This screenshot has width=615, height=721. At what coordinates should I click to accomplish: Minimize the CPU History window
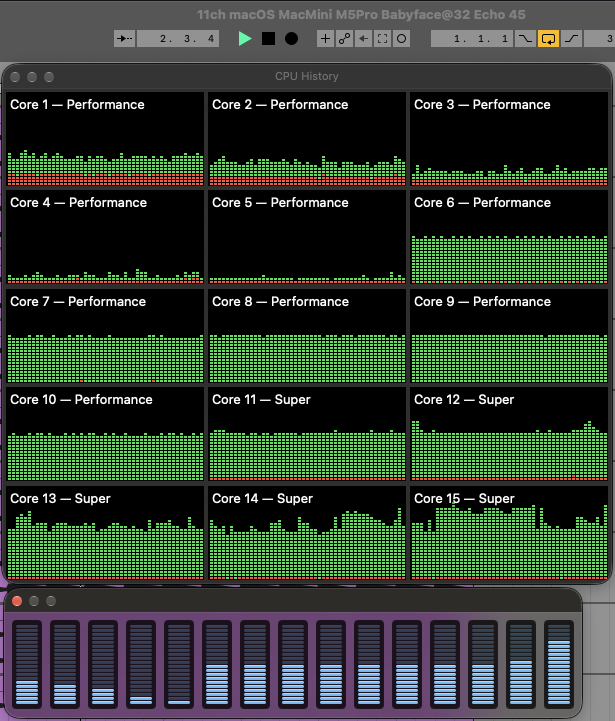[32, 77]
